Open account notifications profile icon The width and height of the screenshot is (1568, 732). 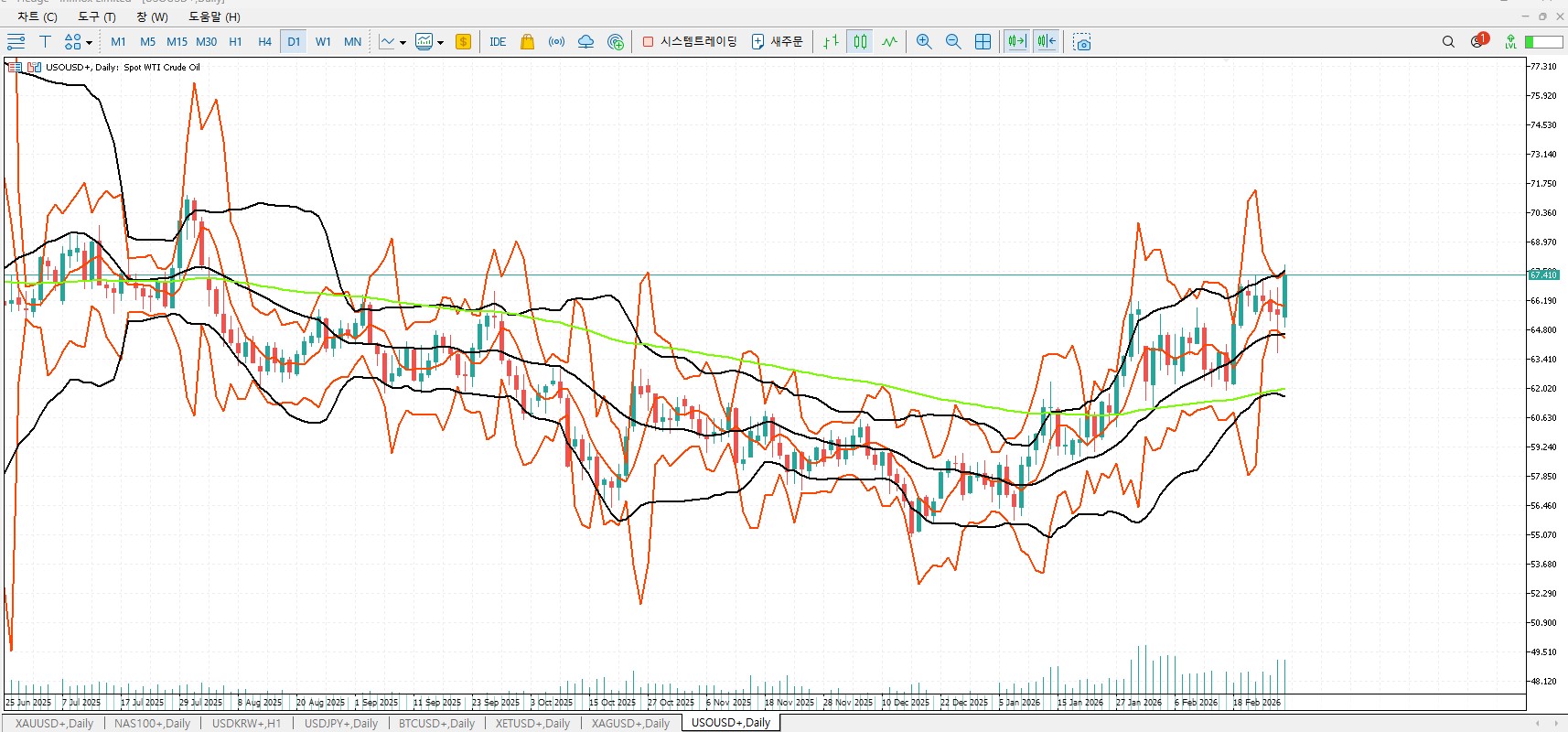(x=1479, y=41)
